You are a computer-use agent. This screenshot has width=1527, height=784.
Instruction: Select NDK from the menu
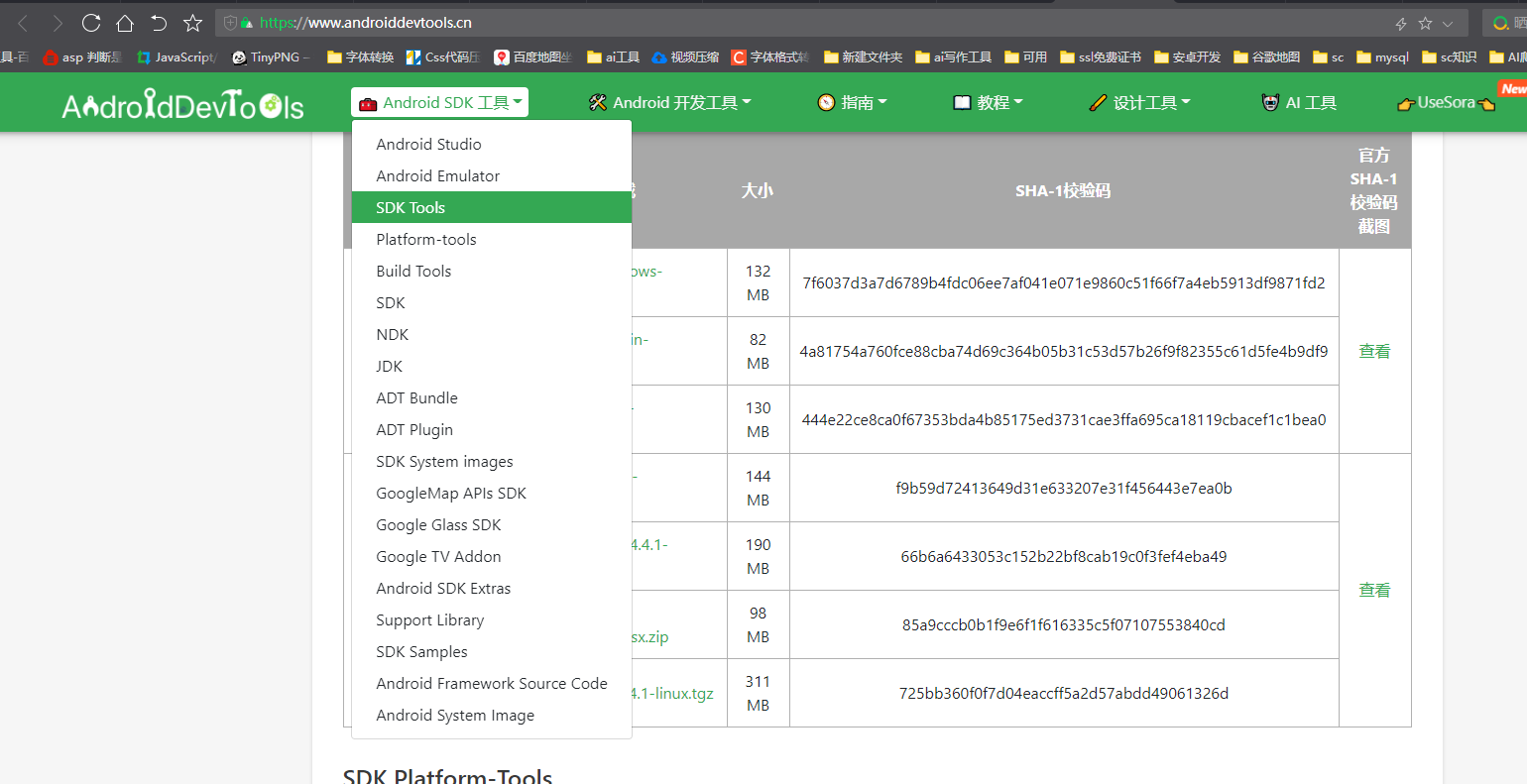tap(492, 334)
